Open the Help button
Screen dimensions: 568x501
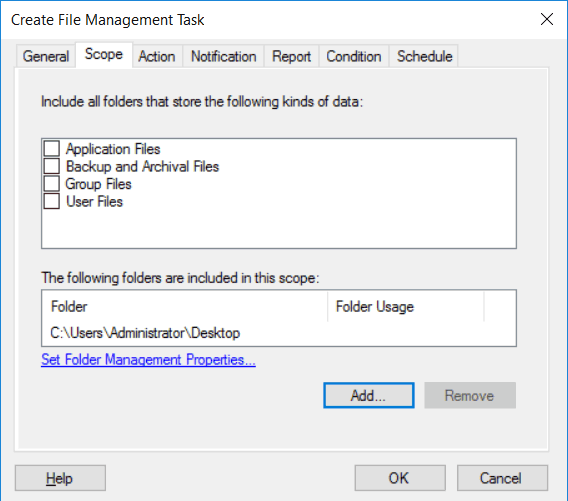60,478
